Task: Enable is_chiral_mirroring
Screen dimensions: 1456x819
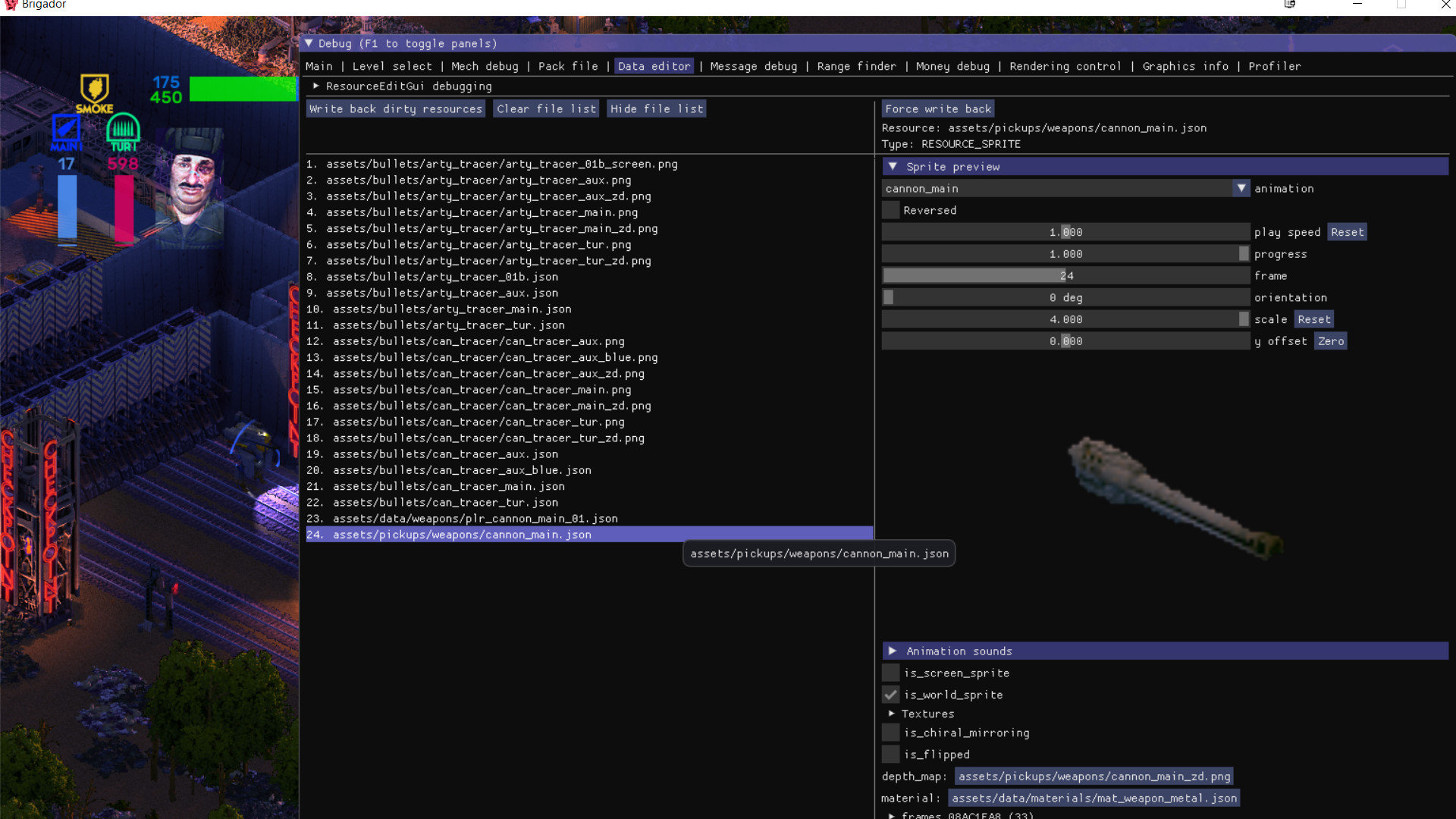Action: click(890, 733)
